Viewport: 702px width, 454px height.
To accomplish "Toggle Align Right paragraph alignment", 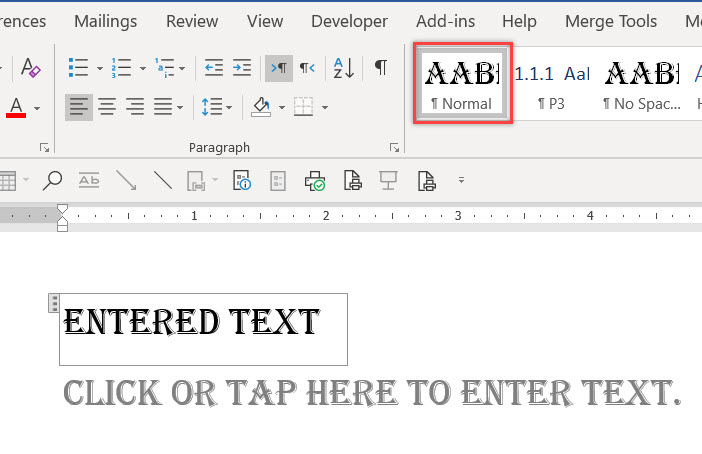I will pyautogui.click(x=134, y=107).
